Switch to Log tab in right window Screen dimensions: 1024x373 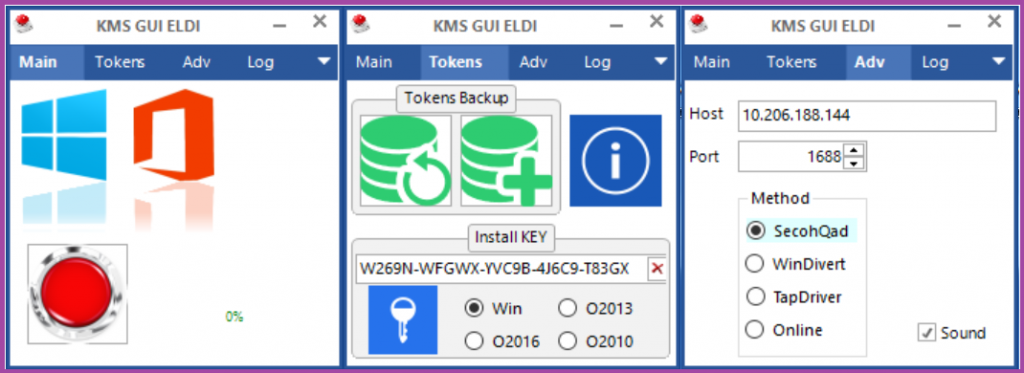tap(935, 62)
